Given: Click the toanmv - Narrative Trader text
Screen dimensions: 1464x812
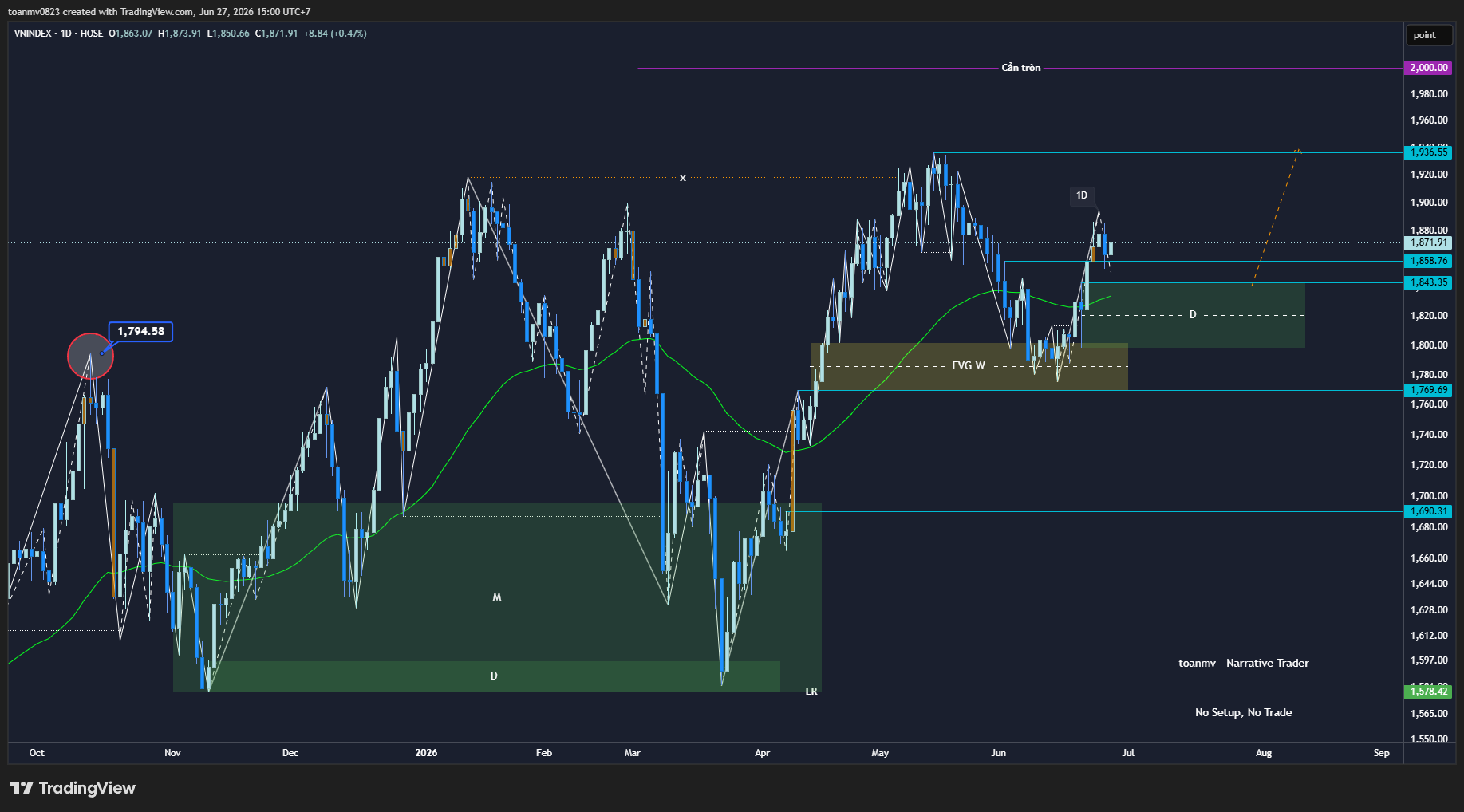Looking at the screenshot, I should 1244,663.
